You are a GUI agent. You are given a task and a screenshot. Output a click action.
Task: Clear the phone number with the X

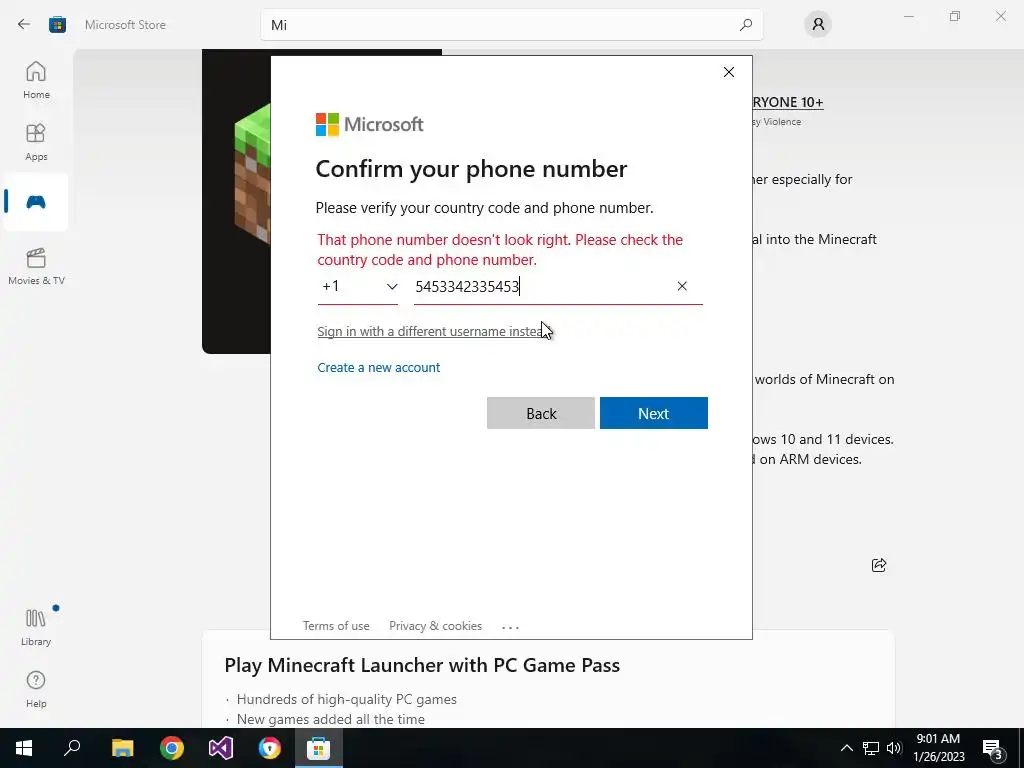click(682, 286)
